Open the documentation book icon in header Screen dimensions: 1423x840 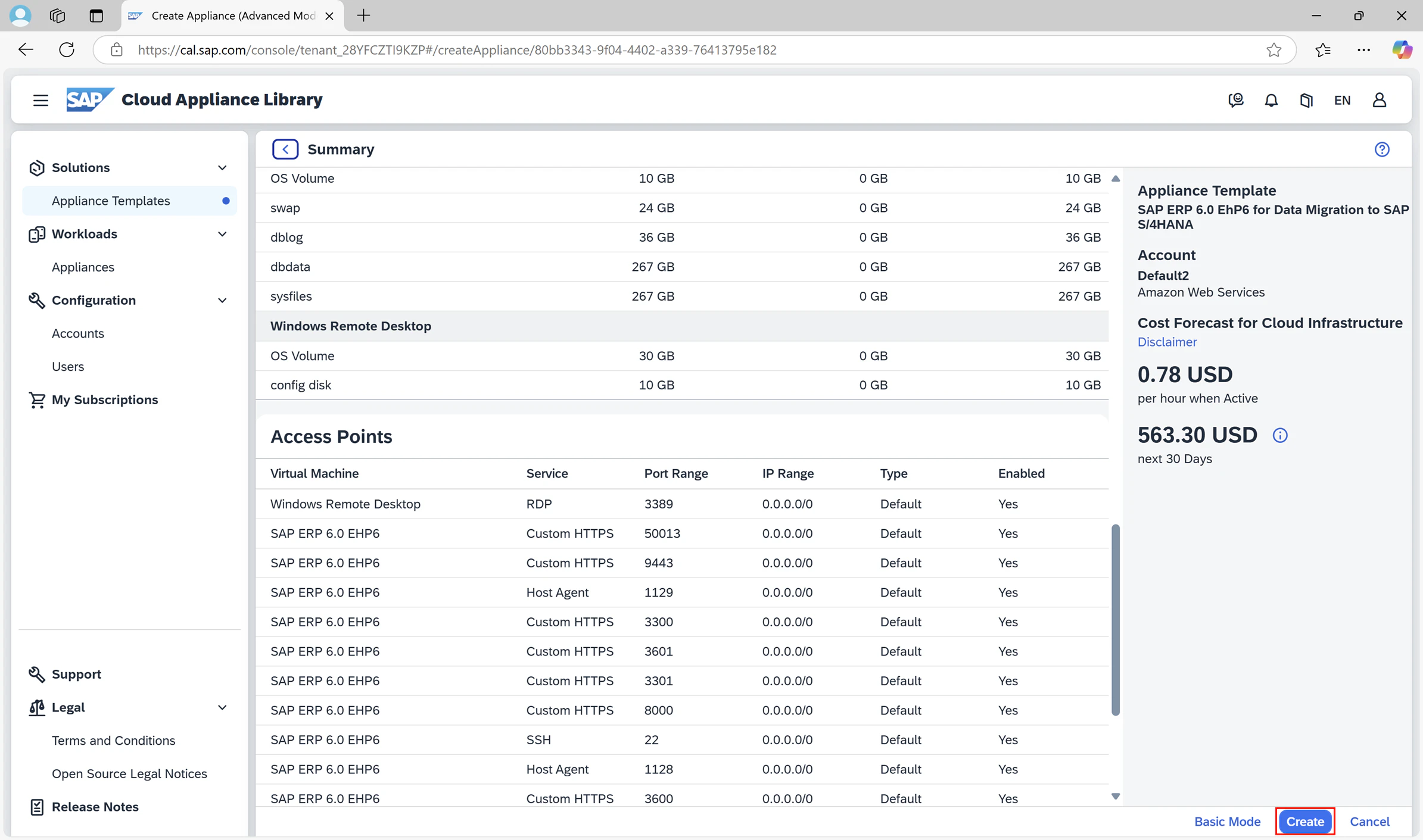pos(1306,100)
